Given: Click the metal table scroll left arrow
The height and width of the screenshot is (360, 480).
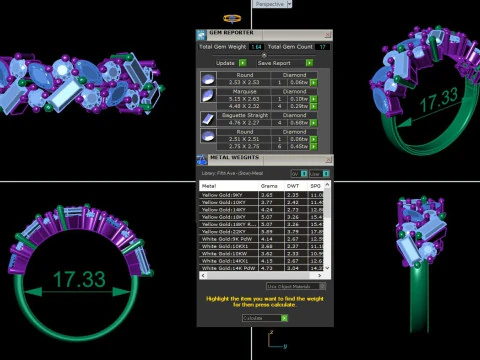Looking at the screenshot, I should [x=203, y=276].
